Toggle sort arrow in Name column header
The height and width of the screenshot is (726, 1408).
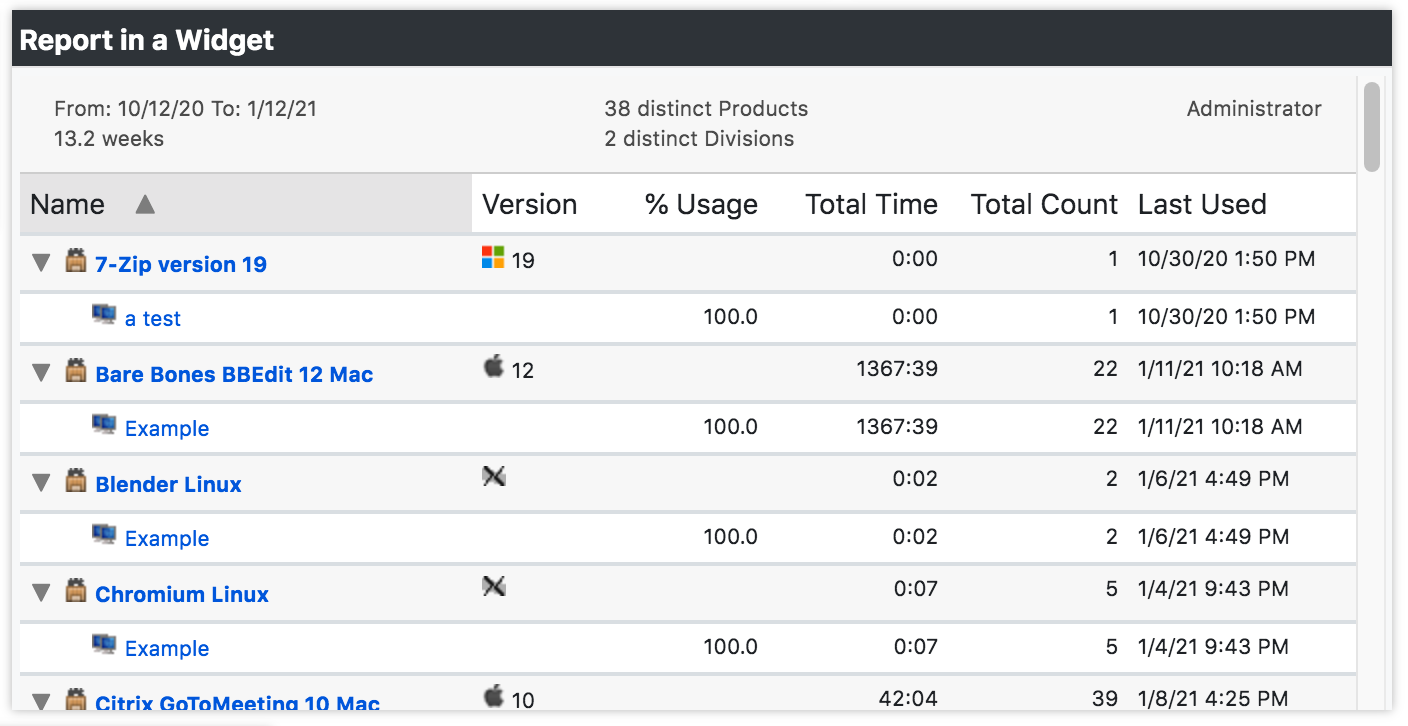(x=145, y=205)
